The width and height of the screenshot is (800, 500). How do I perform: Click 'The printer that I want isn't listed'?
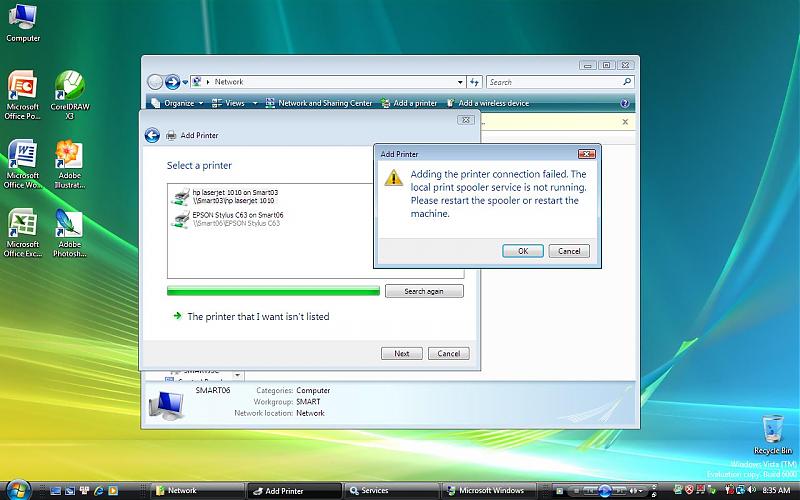pyautogui.click(x=258, y=317)
